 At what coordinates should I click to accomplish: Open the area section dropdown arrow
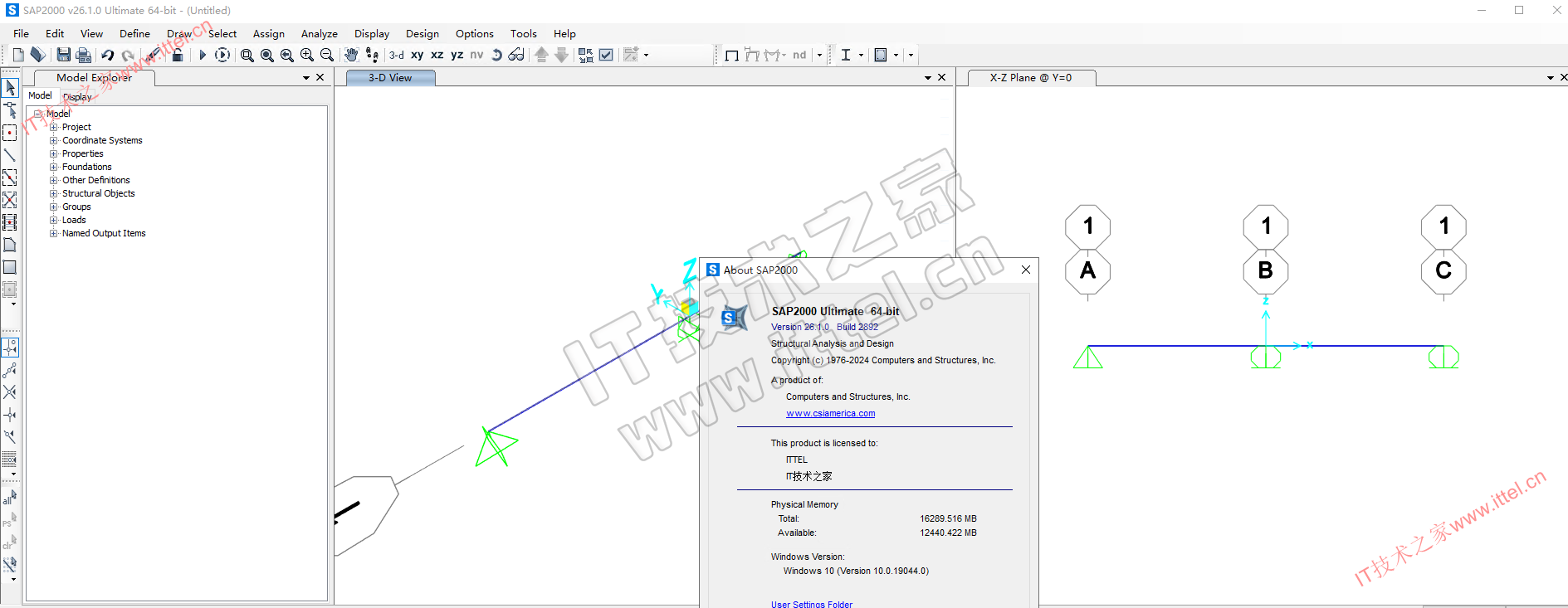pyautogui.click(x=896, y=55)
